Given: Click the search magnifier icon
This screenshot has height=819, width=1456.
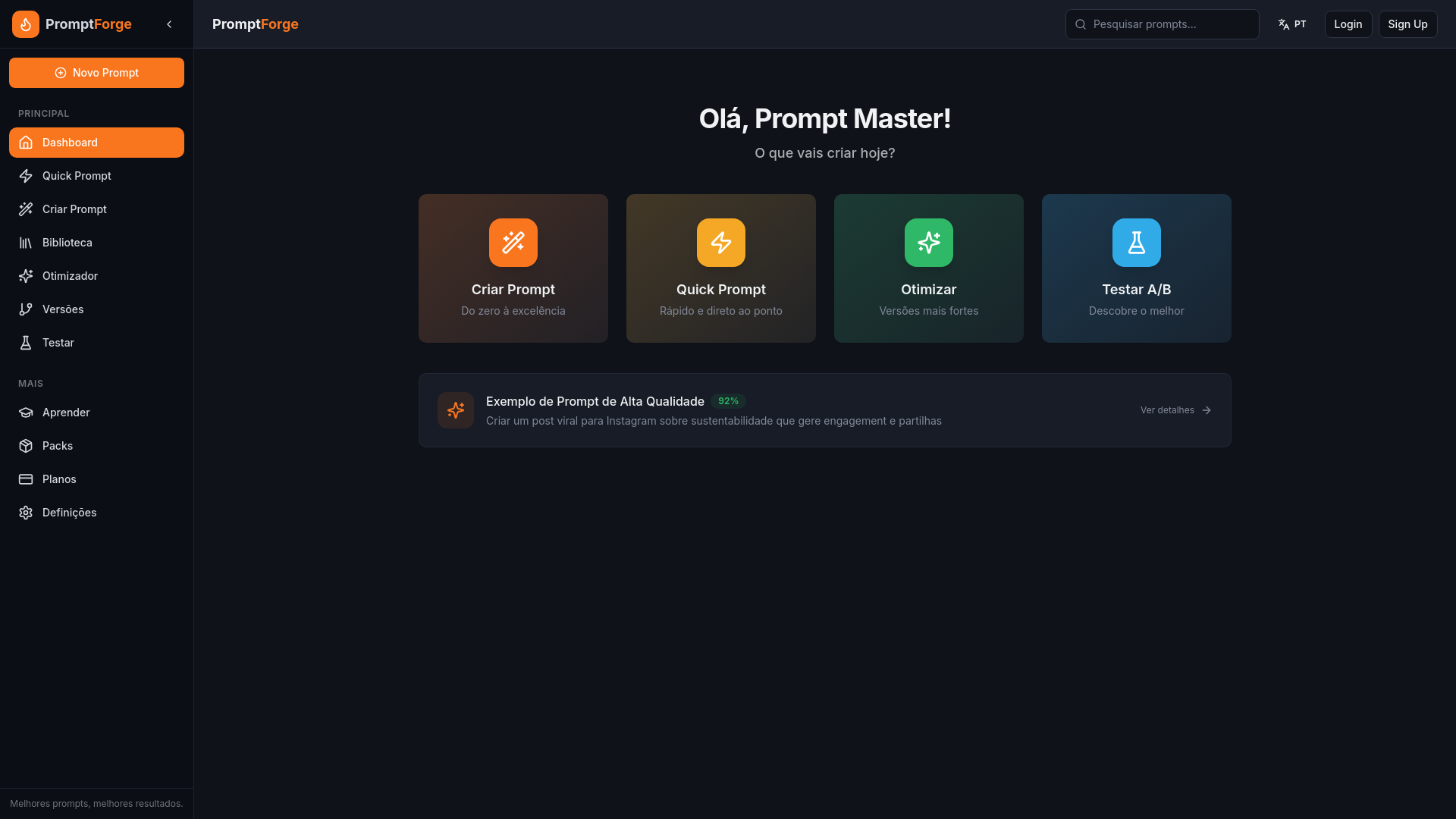Looking at the screenshot, I should click(1081, 24).
